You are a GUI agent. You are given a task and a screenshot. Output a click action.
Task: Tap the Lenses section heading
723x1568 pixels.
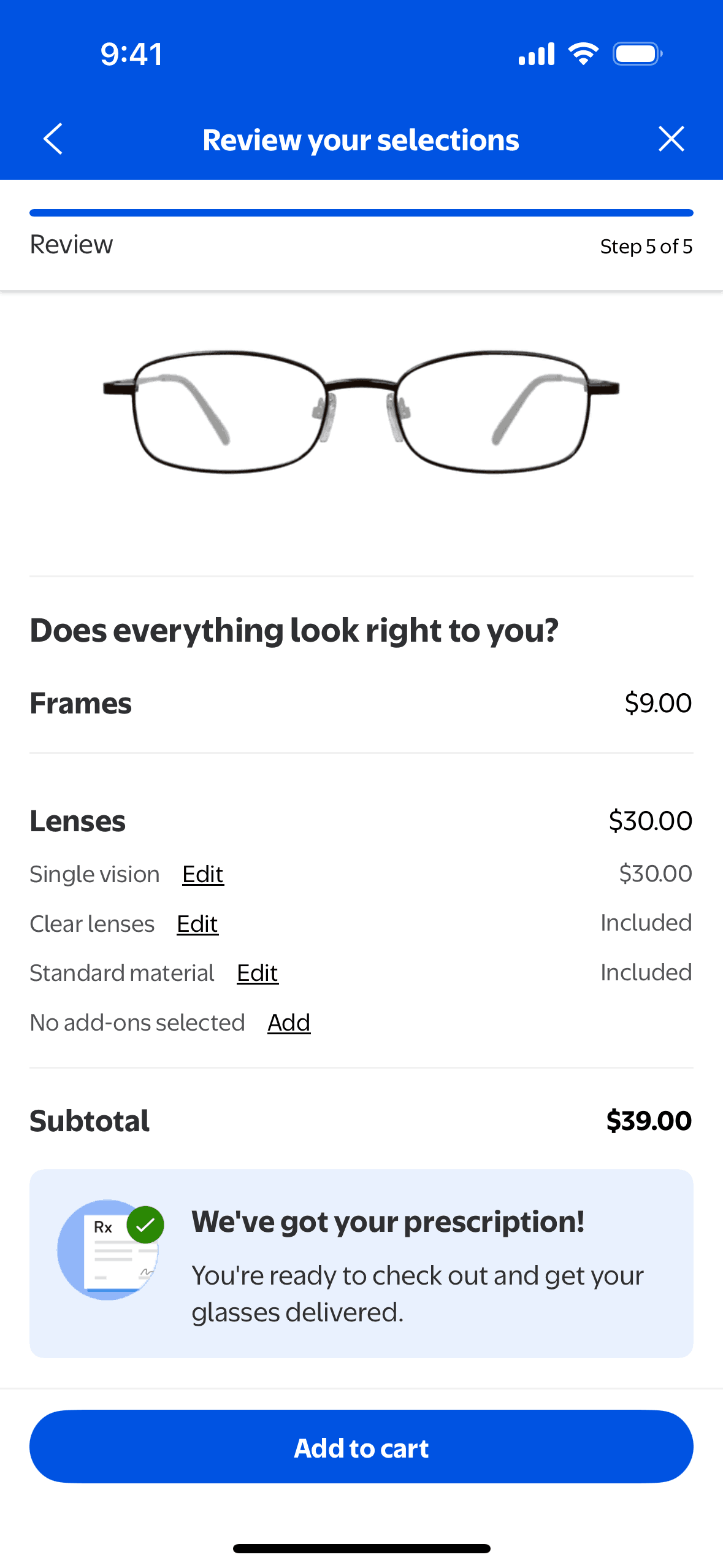click(x=78, y=821)
